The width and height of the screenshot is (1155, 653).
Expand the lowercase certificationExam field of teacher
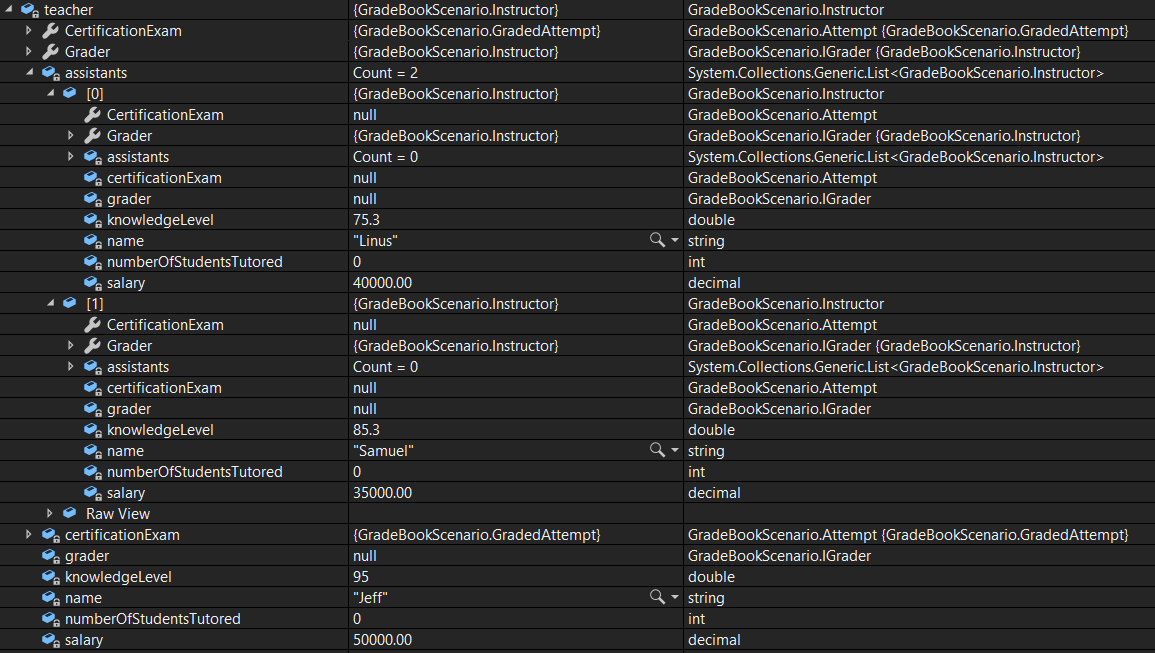click(x=29, y=535)
